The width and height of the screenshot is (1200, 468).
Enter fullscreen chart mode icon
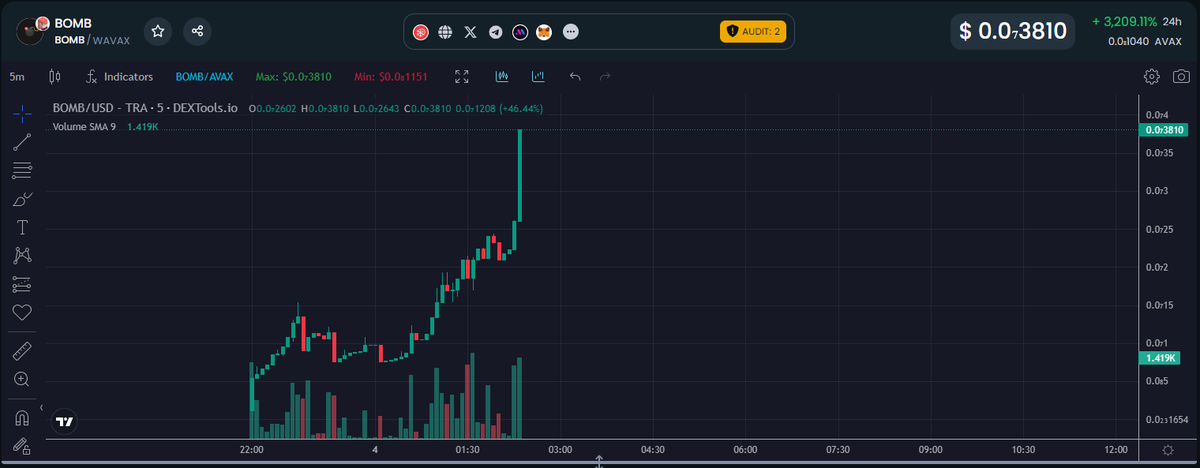click(462, 76)
